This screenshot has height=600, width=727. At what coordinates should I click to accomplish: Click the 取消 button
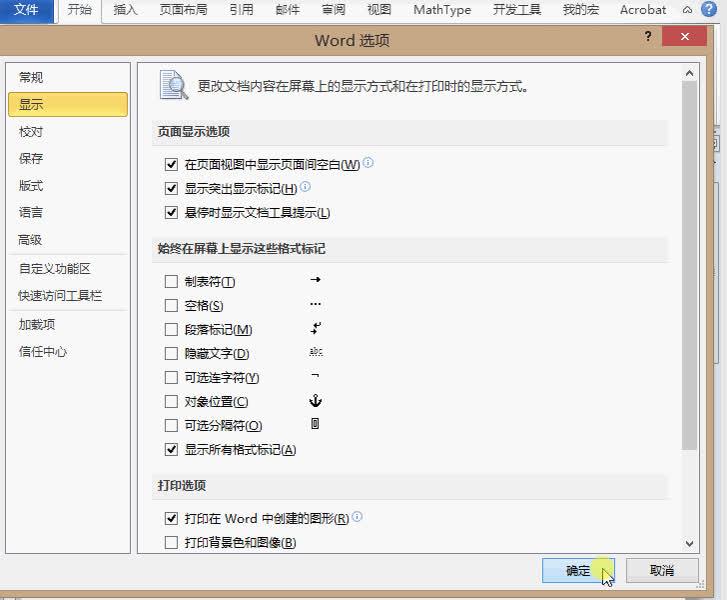662,570
